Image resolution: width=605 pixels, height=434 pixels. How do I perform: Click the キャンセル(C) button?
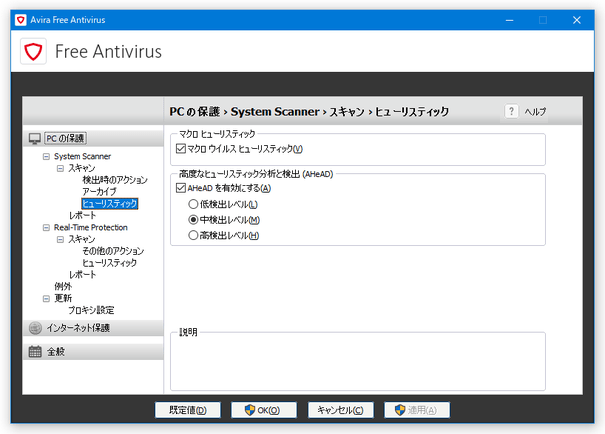click(x=340, y=410)
